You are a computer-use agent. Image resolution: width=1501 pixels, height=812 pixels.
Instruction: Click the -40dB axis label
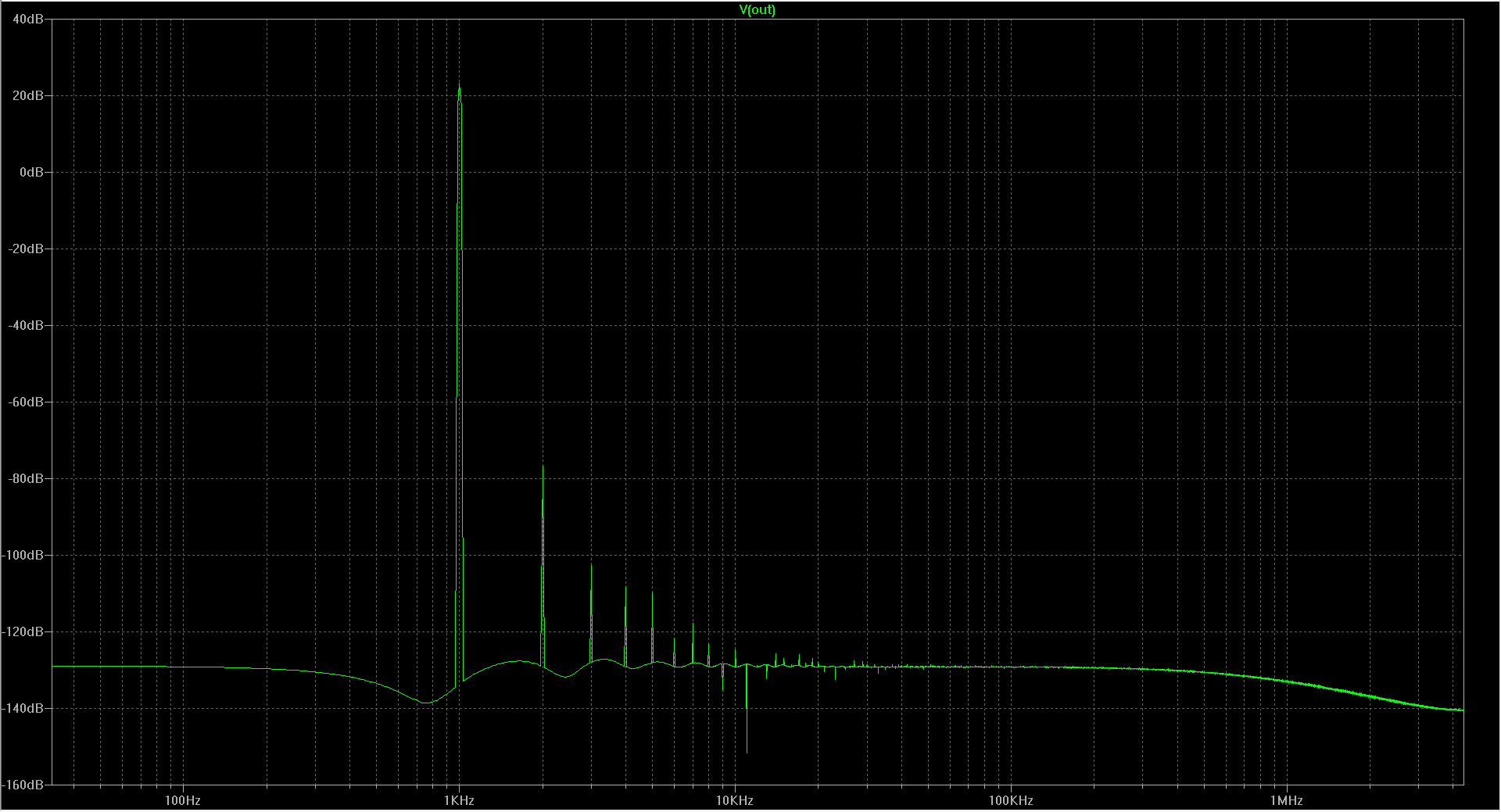26,325
